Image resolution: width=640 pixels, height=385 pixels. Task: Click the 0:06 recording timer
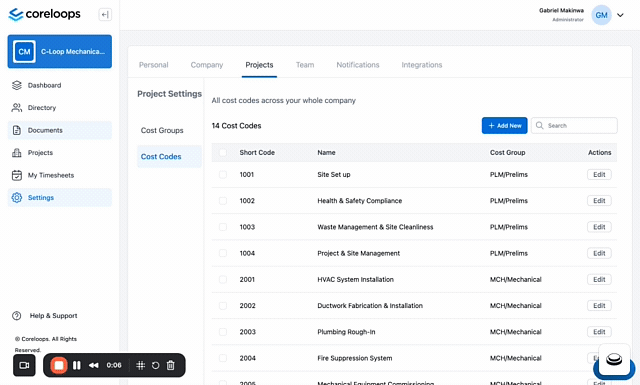[x=114, y=365]
